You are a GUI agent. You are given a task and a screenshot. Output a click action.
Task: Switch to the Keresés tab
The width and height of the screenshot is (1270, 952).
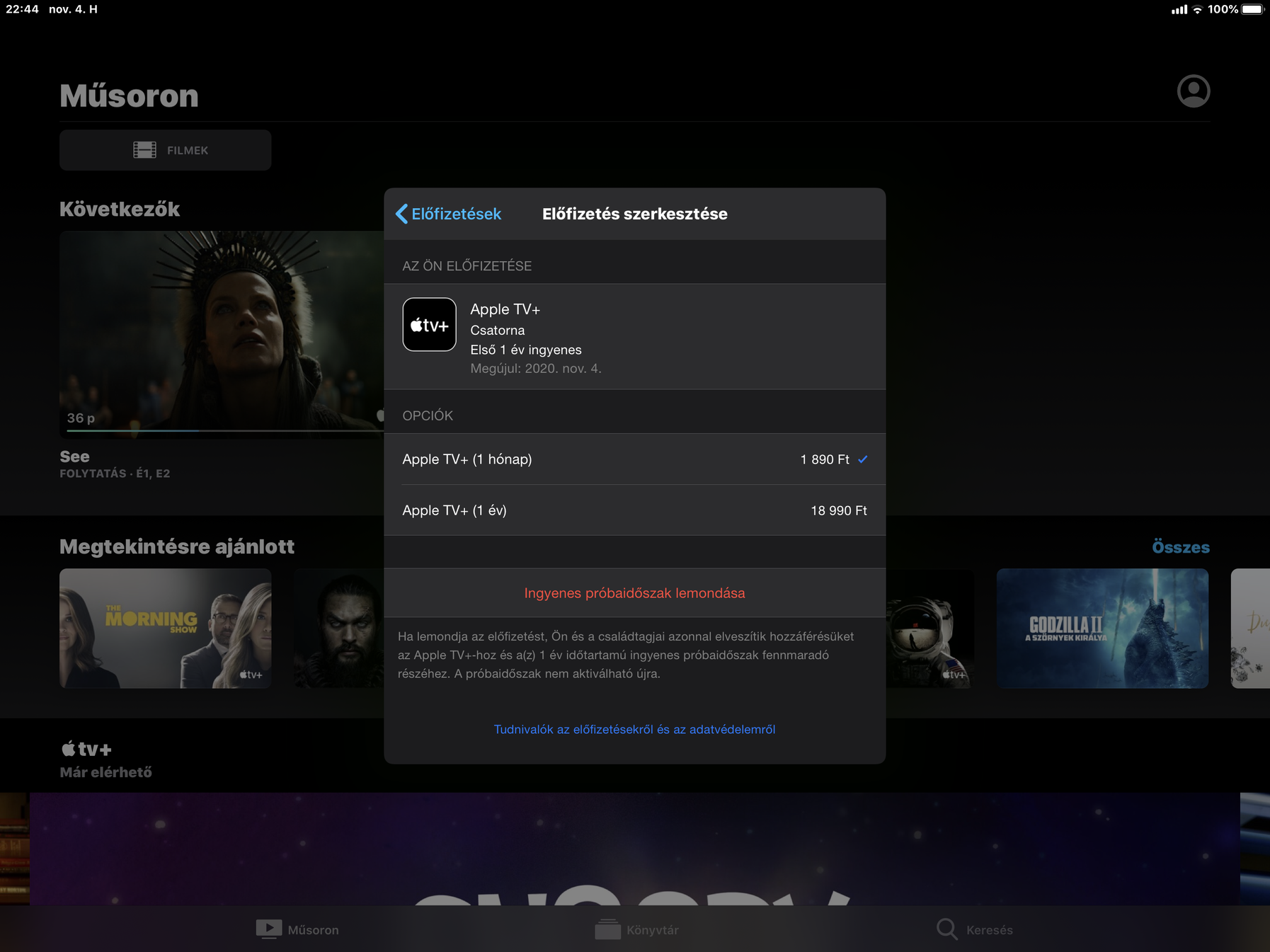(974, 929)
